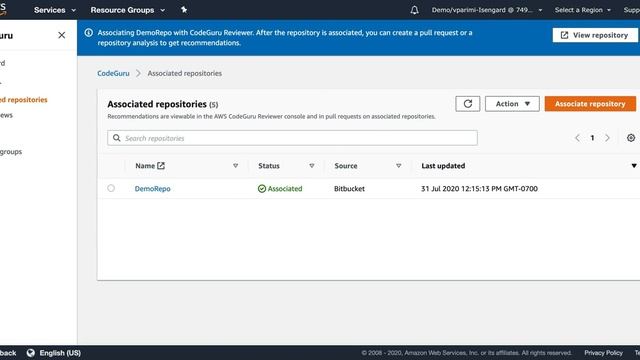
Task: Close the CodeGuru side navigation panel
Action: click(62, 35)
